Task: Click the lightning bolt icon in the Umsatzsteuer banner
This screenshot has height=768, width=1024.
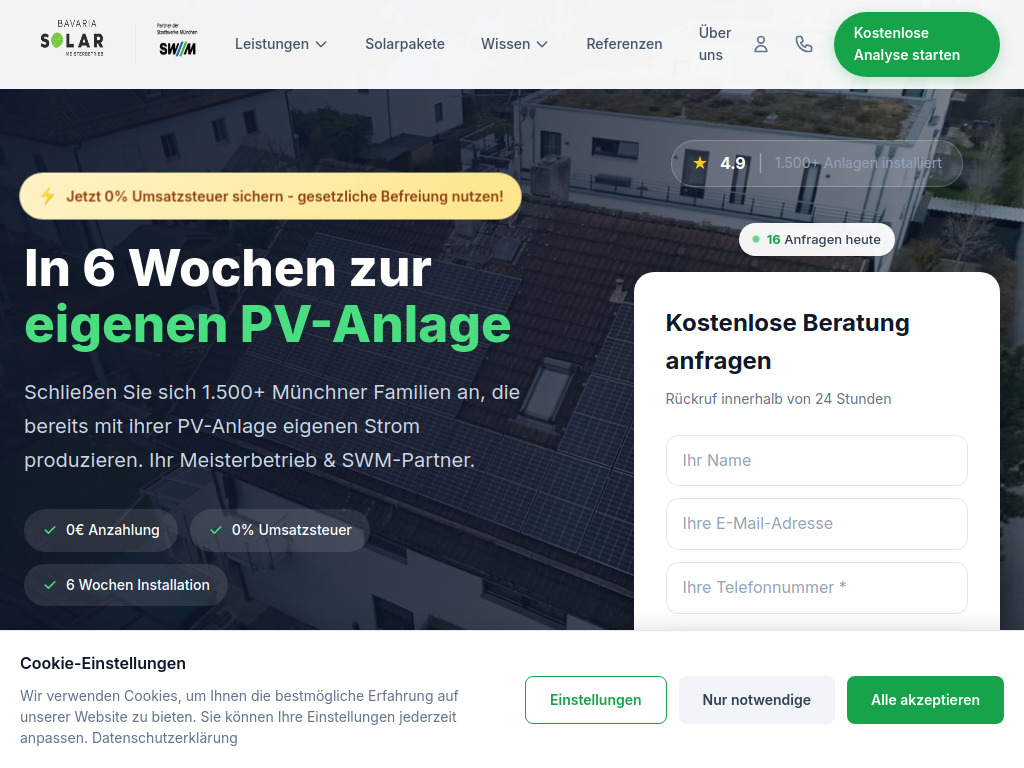Action: [47, 196]
